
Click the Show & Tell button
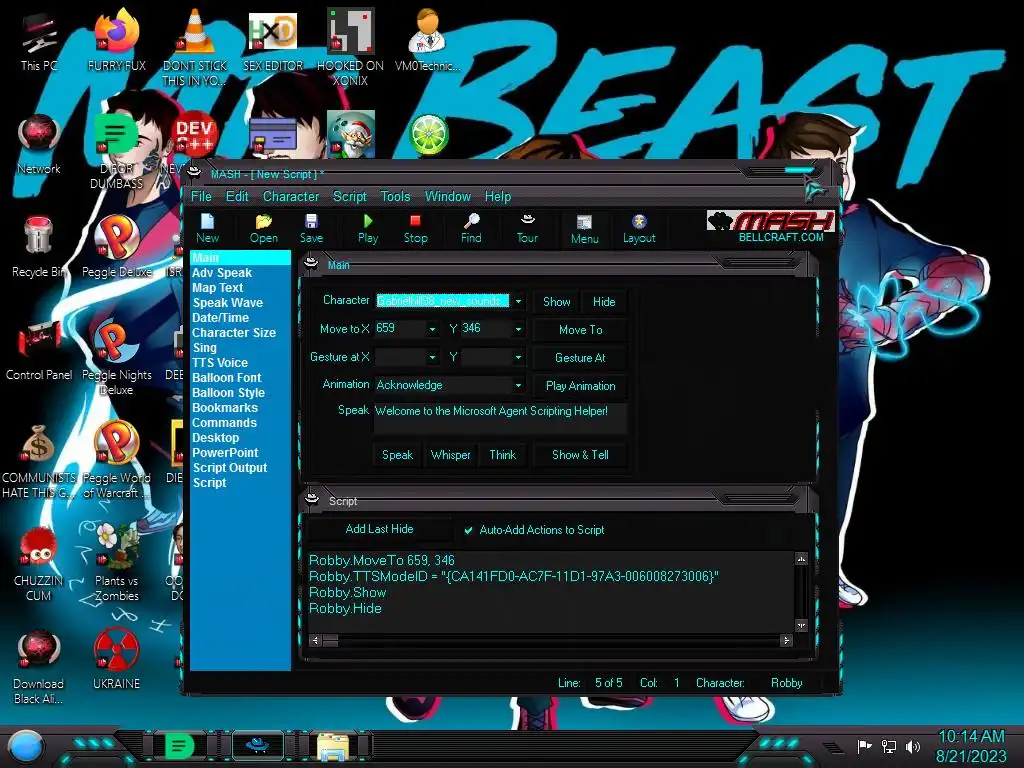click(581, 455)
